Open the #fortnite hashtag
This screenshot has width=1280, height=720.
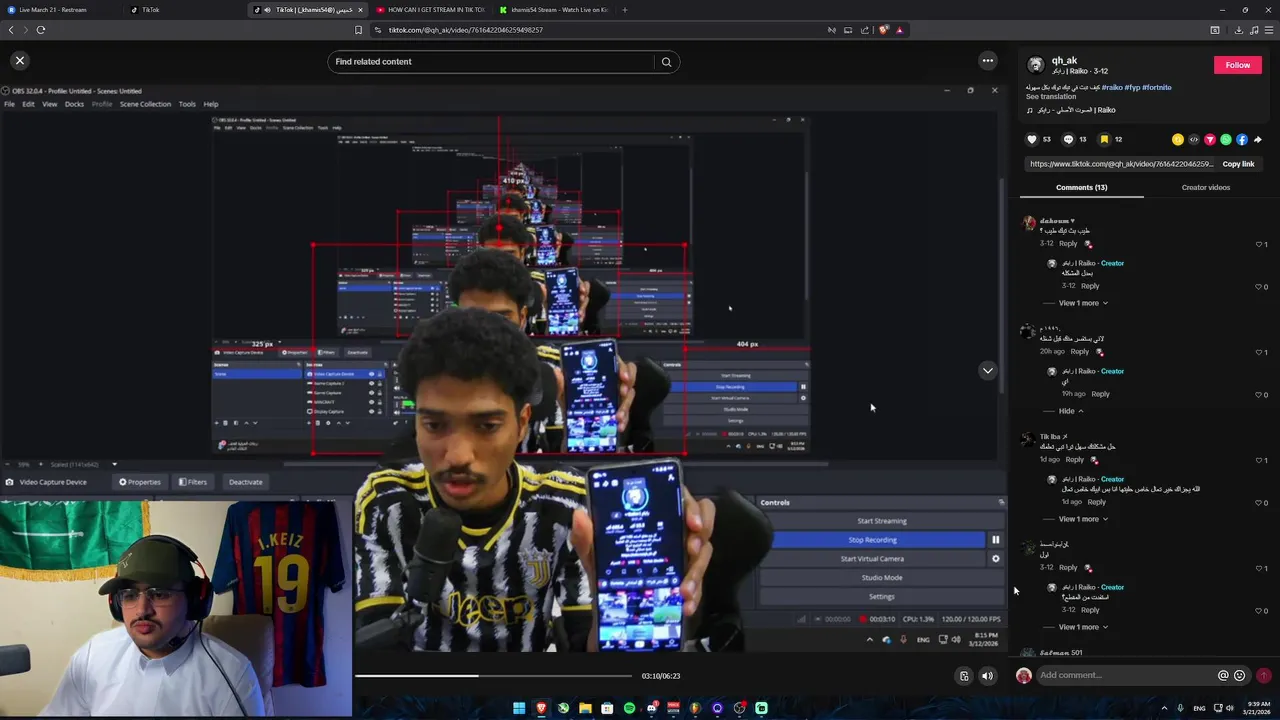click(1157, 87)
